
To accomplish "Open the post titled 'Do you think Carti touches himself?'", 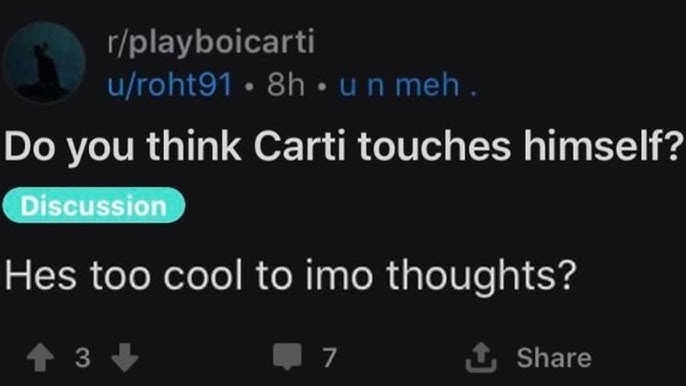I will (x=343, y=146).
